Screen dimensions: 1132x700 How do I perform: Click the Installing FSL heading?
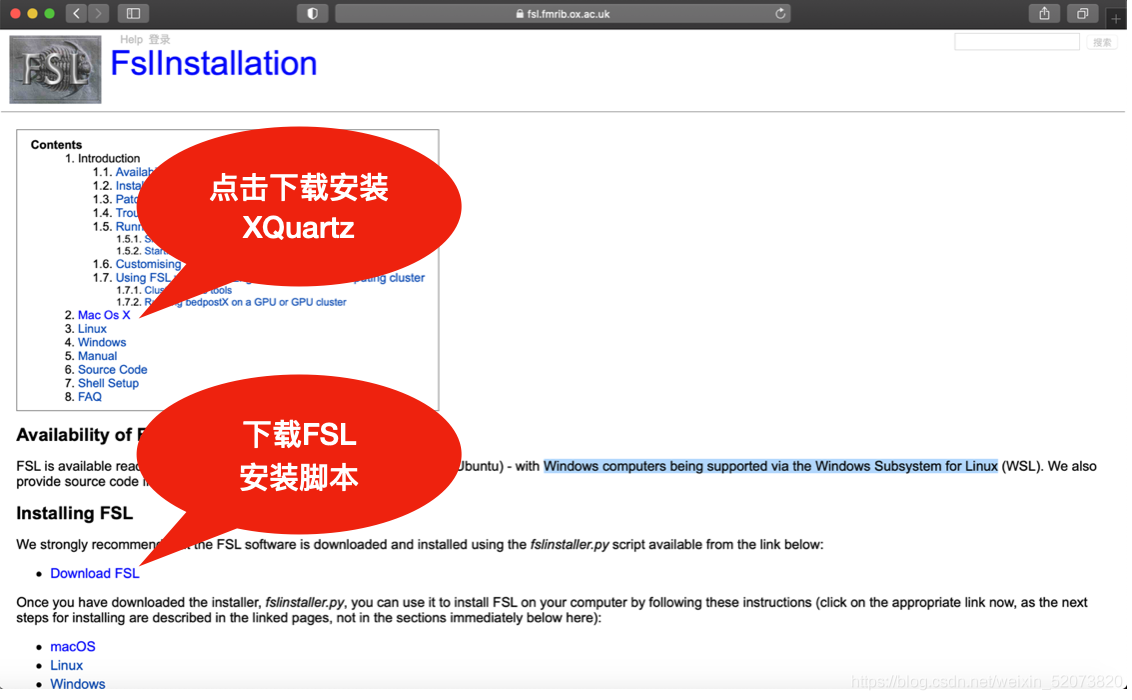click(x=75, y=514)
